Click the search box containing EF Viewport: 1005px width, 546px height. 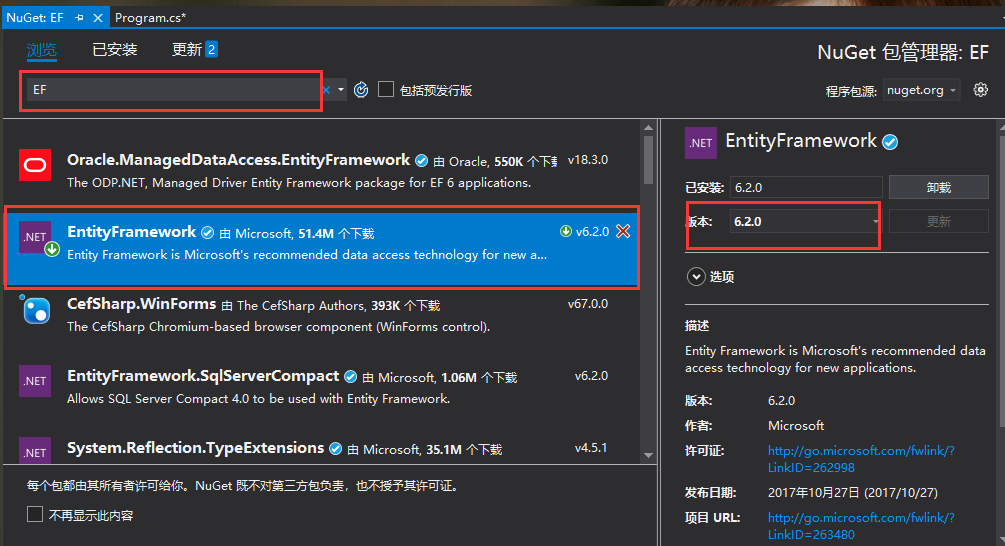[x=172, y=90]
